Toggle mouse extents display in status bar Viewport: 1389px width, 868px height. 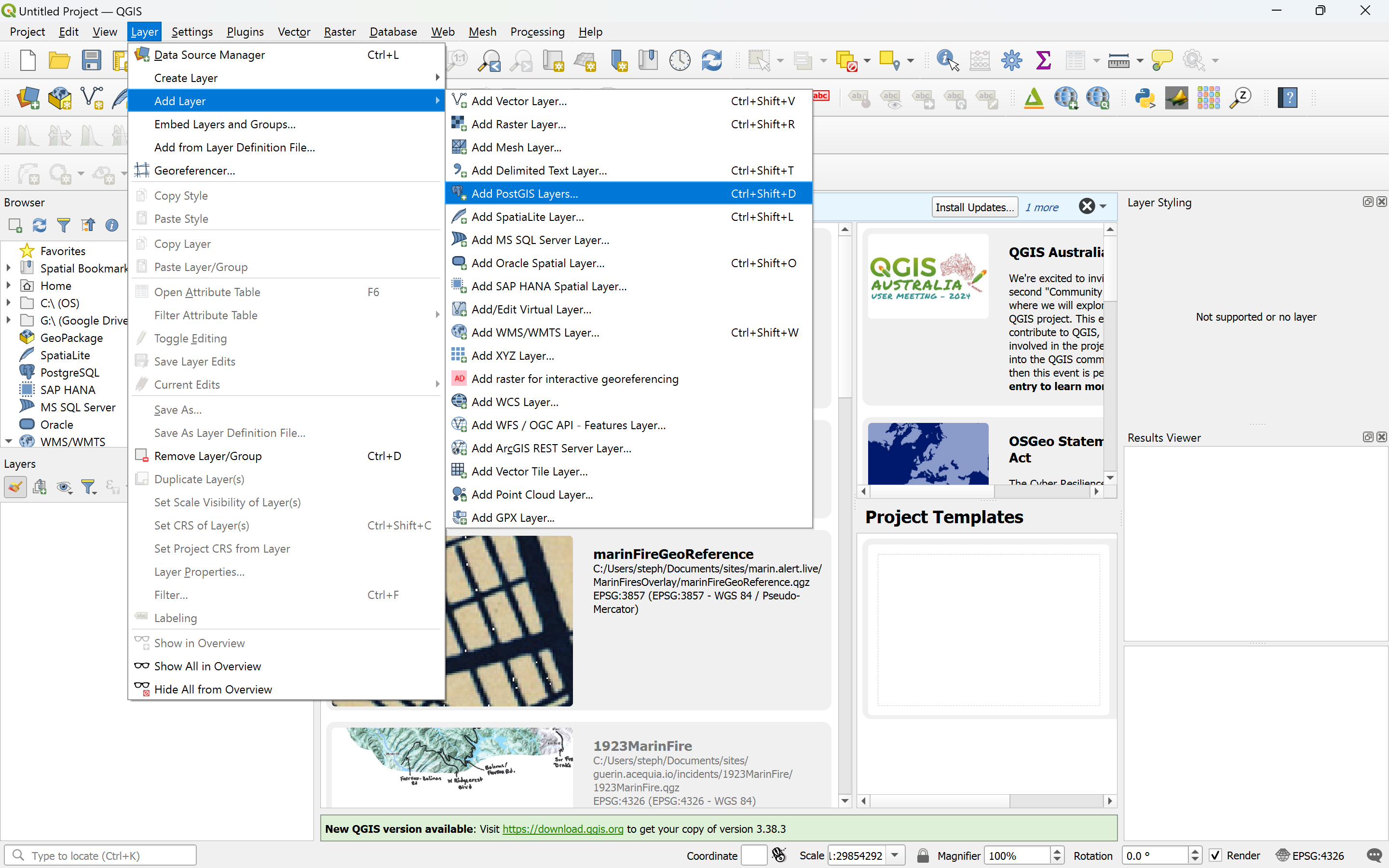(779, 855)
